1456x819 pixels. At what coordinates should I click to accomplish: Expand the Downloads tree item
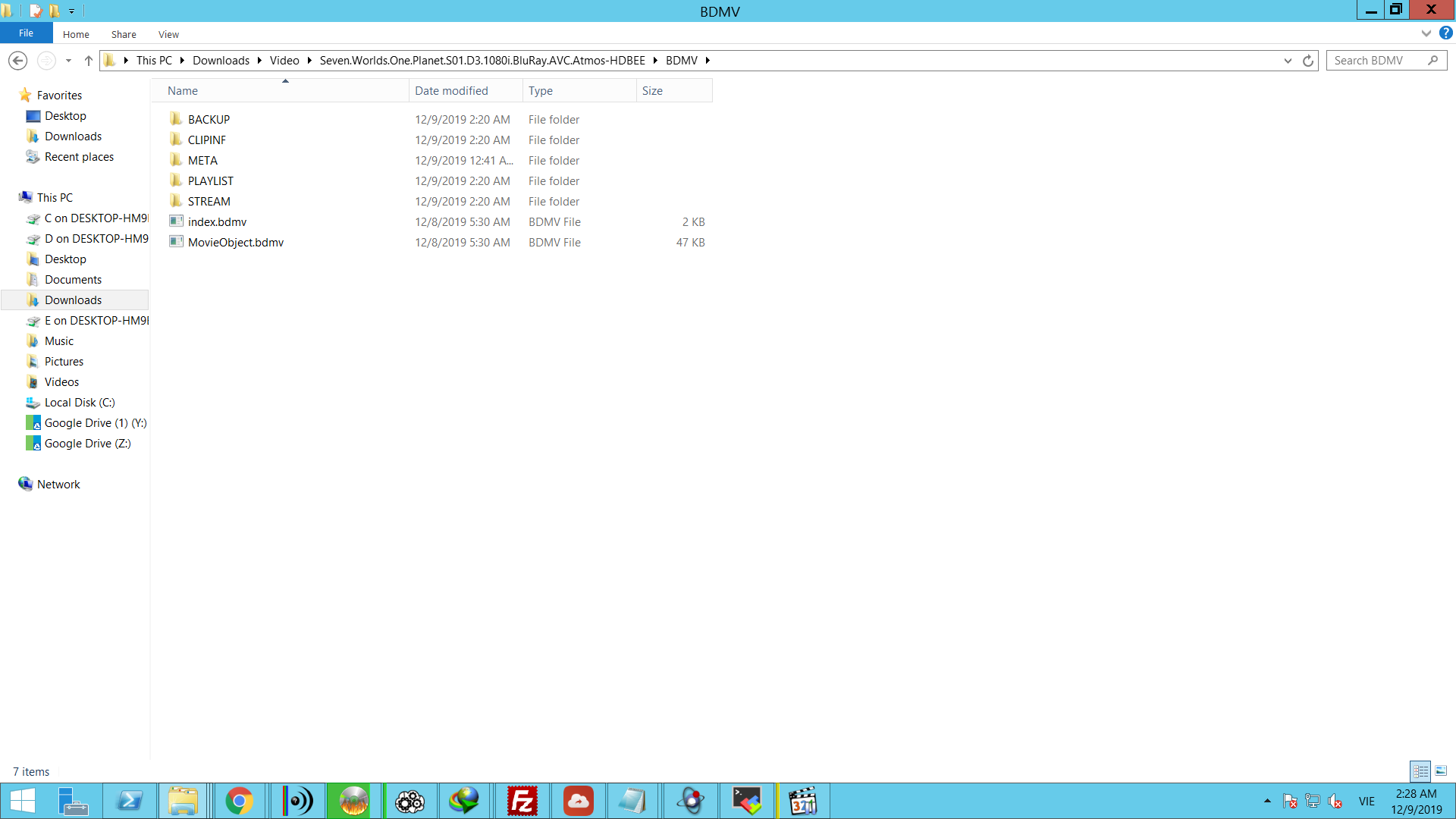pos(19,299)
